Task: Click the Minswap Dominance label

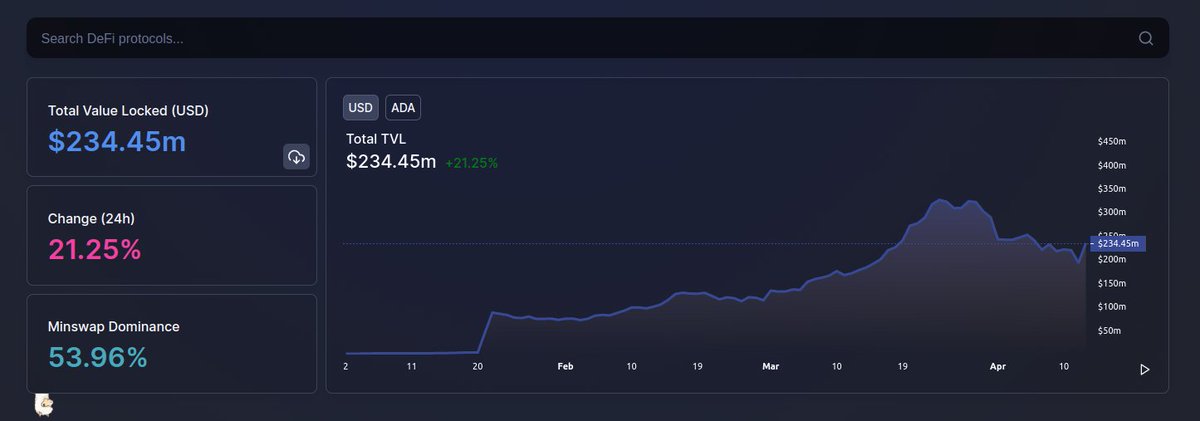Action: click(114, 326)
